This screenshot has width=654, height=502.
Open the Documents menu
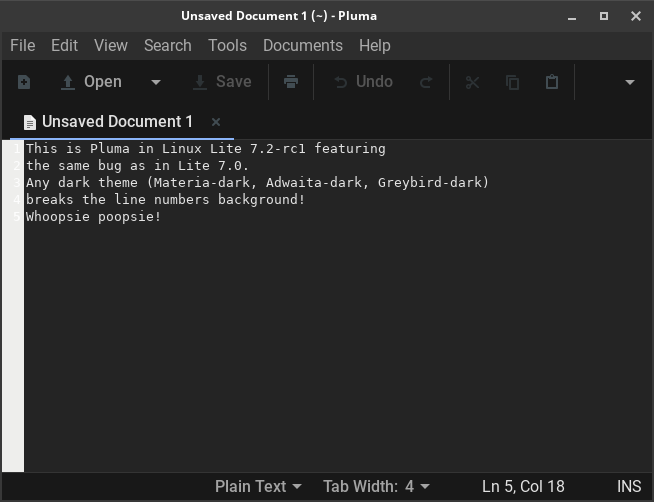coord(302,45)
